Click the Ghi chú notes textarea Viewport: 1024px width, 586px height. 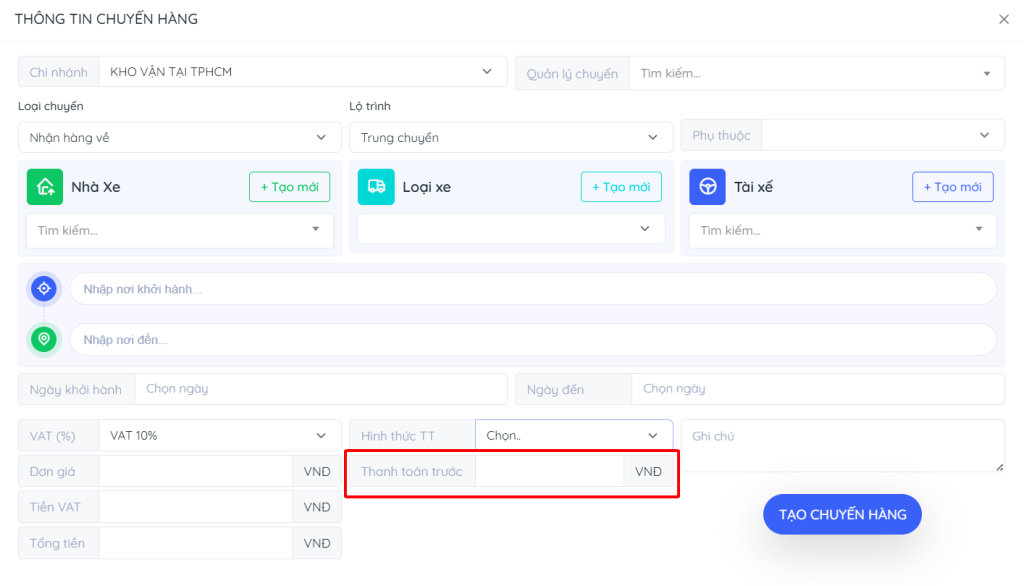(x=842, y=445)
